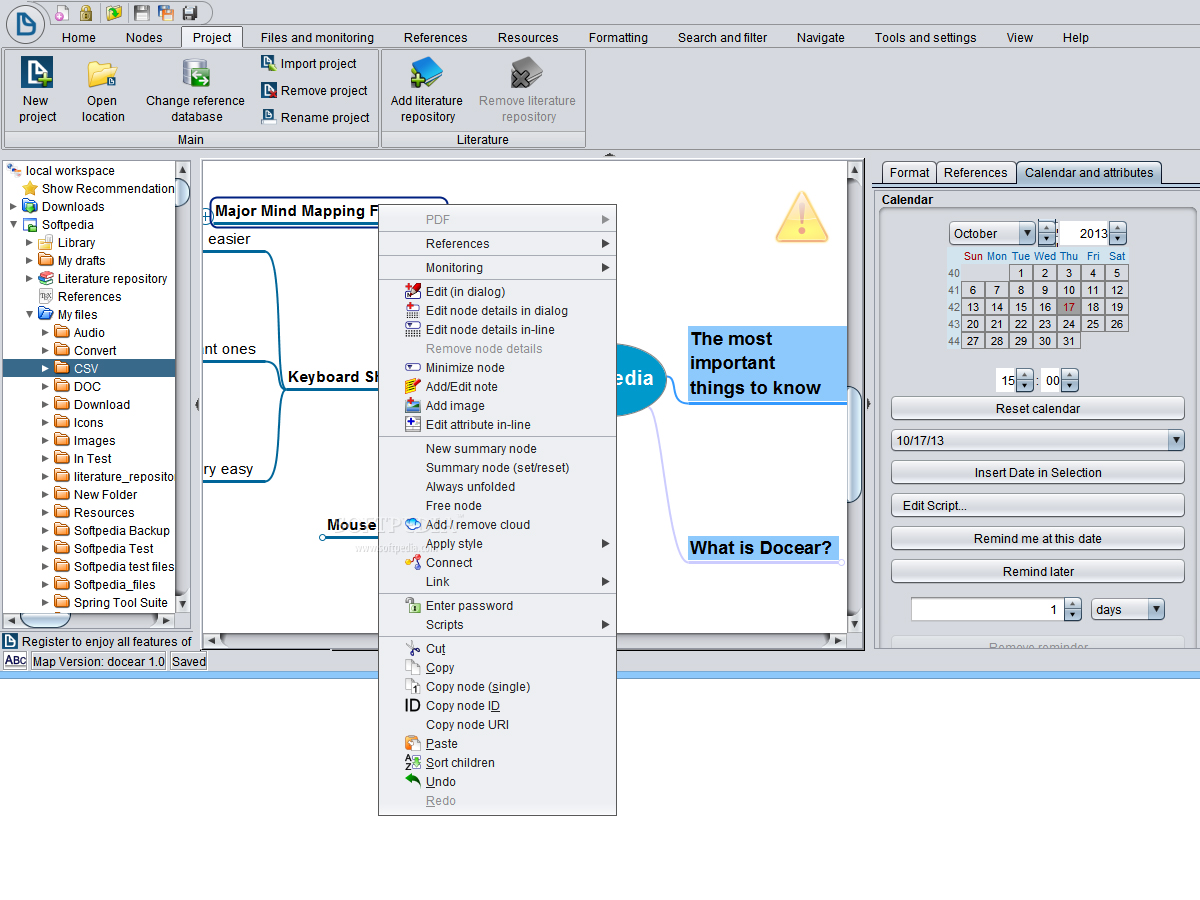Select Sort children in context menu
This screenshot has width=1200, height=900.
pyautogui.click(x=460, y=763)
